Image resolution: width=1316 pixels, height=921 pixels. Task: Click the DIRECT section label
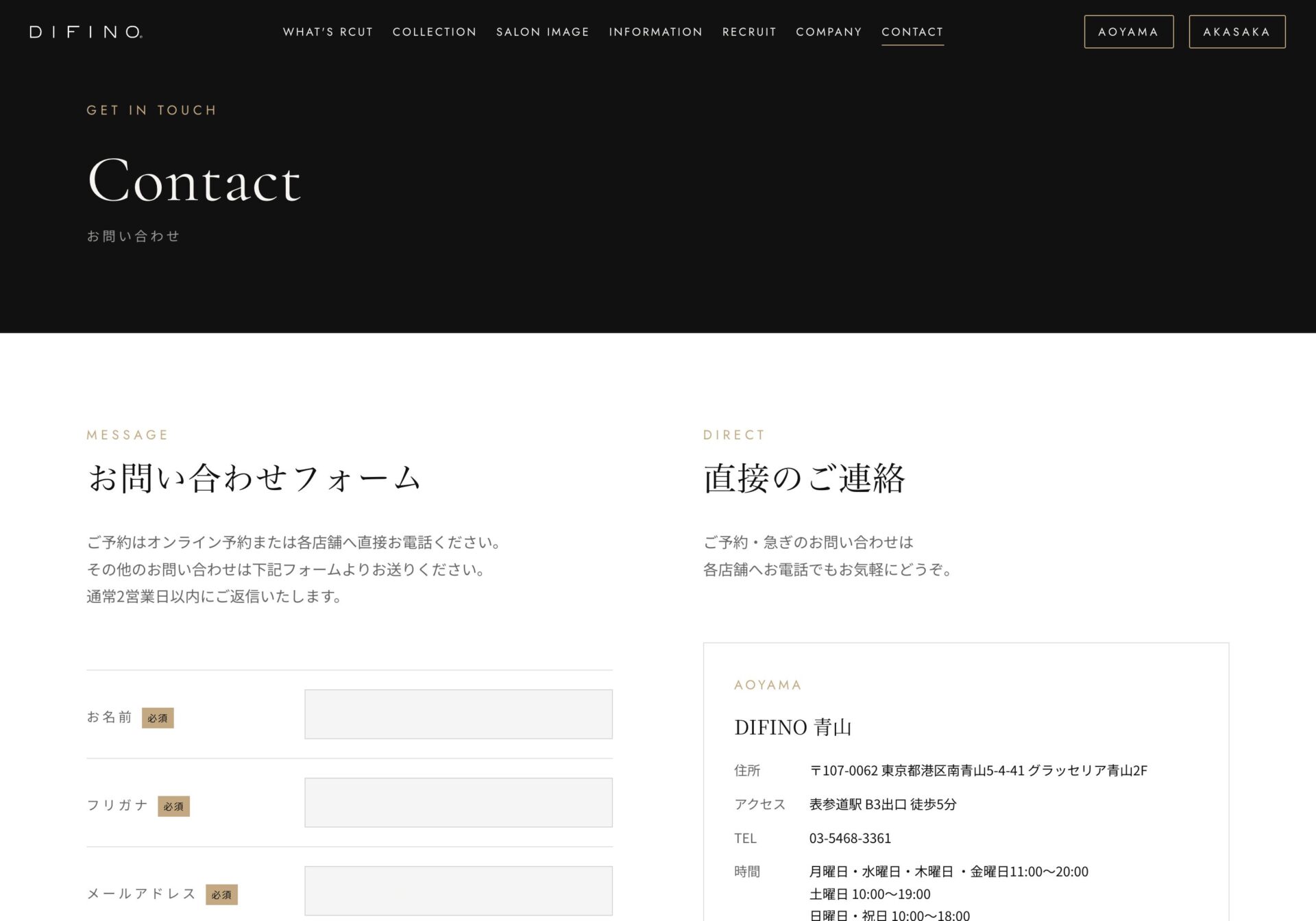[x=734, y=434]
